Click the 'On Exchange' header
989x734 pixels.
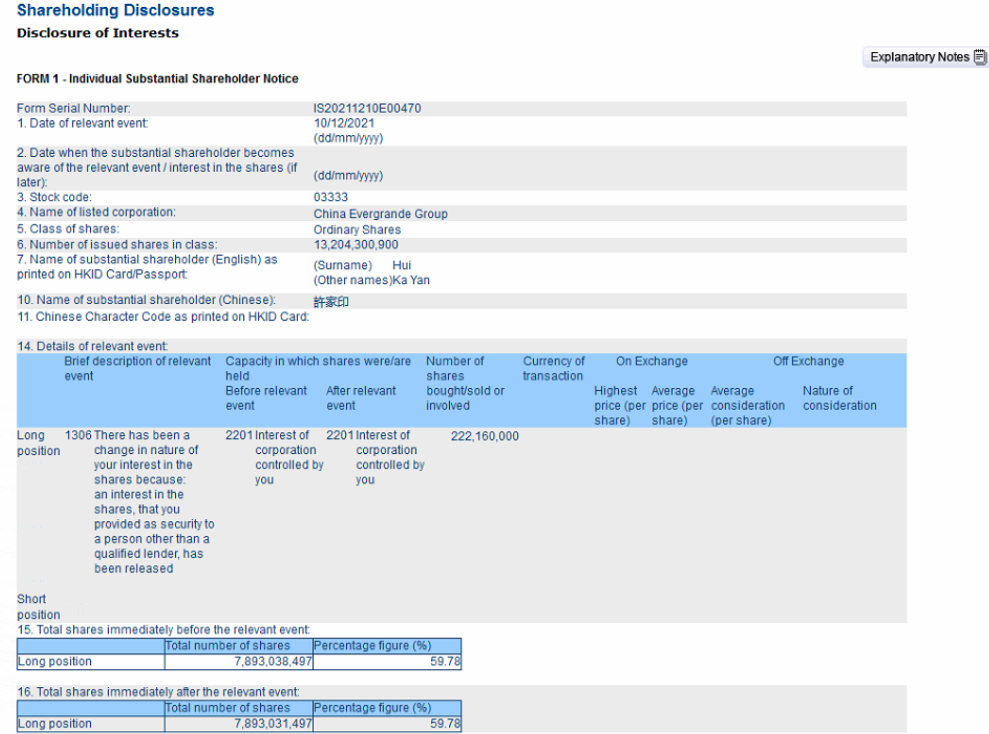pyautogui.click(x=652, y=361)
